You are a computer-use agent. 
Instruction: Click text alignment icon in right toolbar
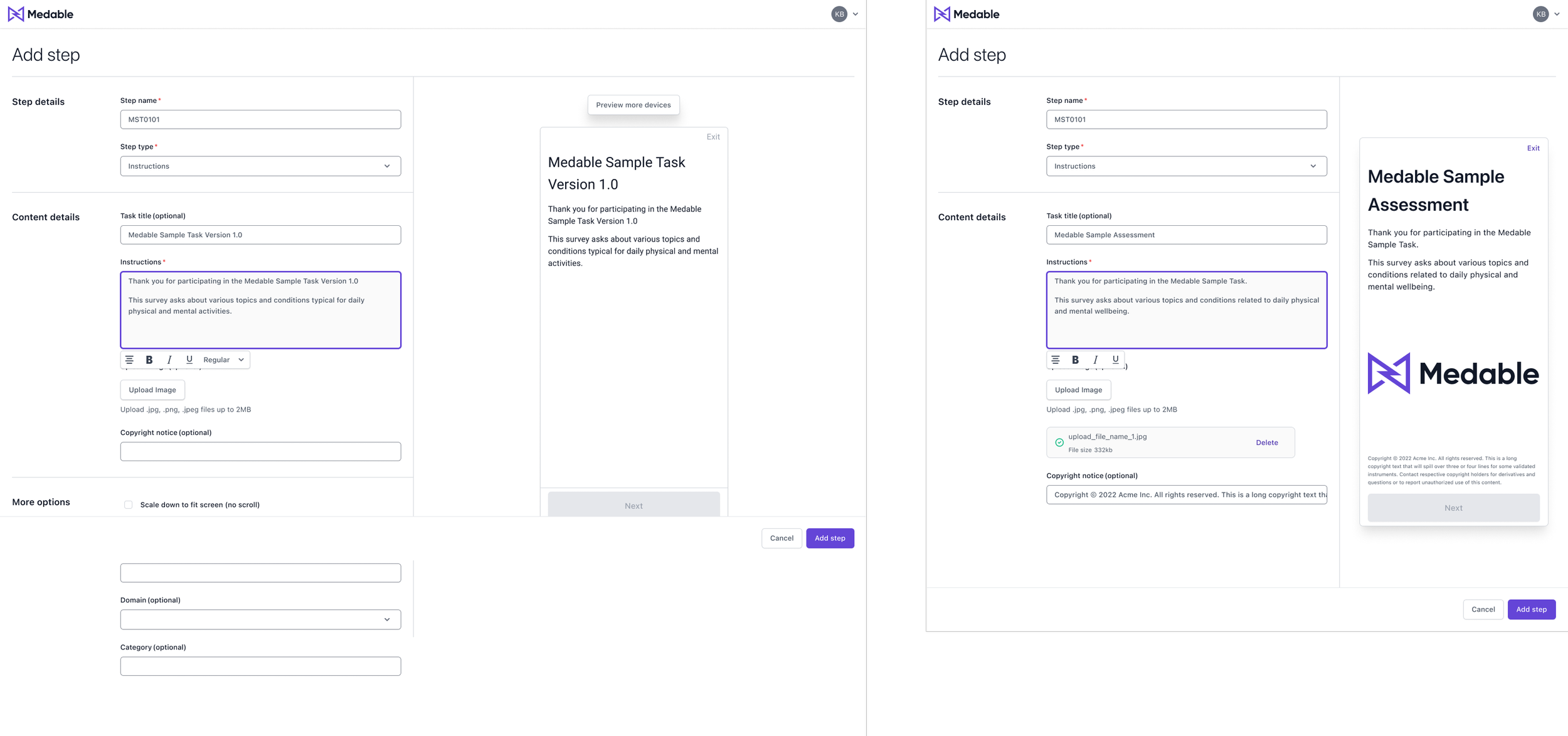[1056, 360]
